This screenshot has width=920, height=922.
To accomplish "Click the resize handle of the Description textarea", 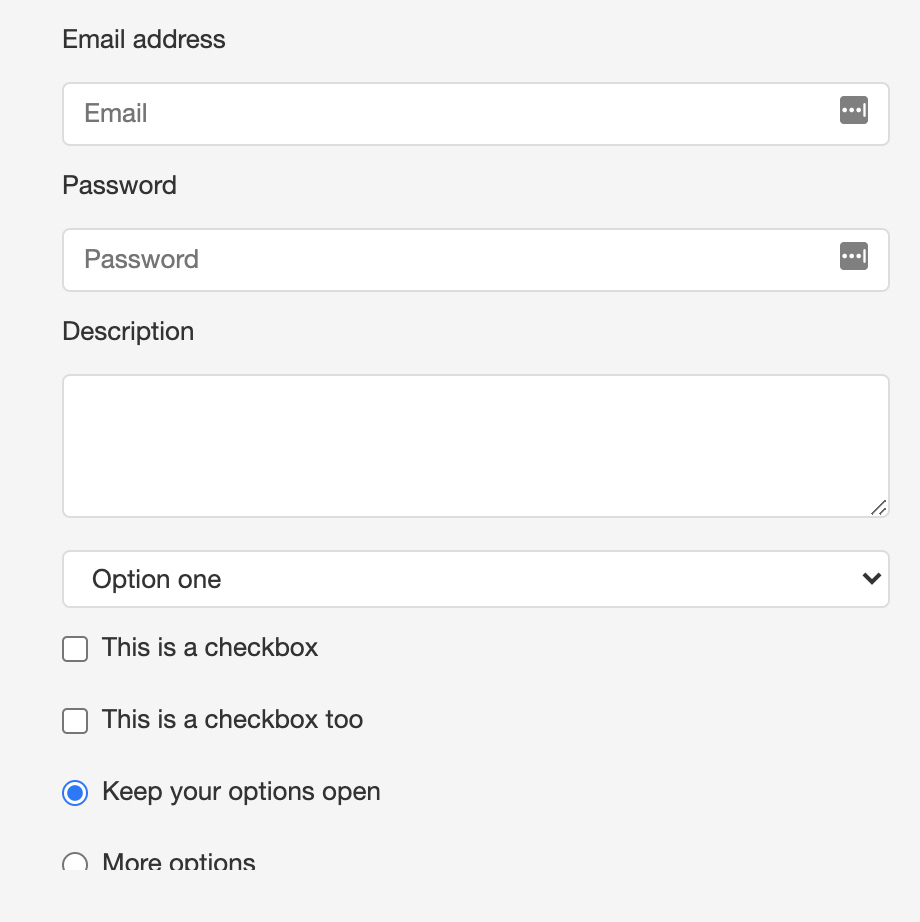I will [879, 508].
